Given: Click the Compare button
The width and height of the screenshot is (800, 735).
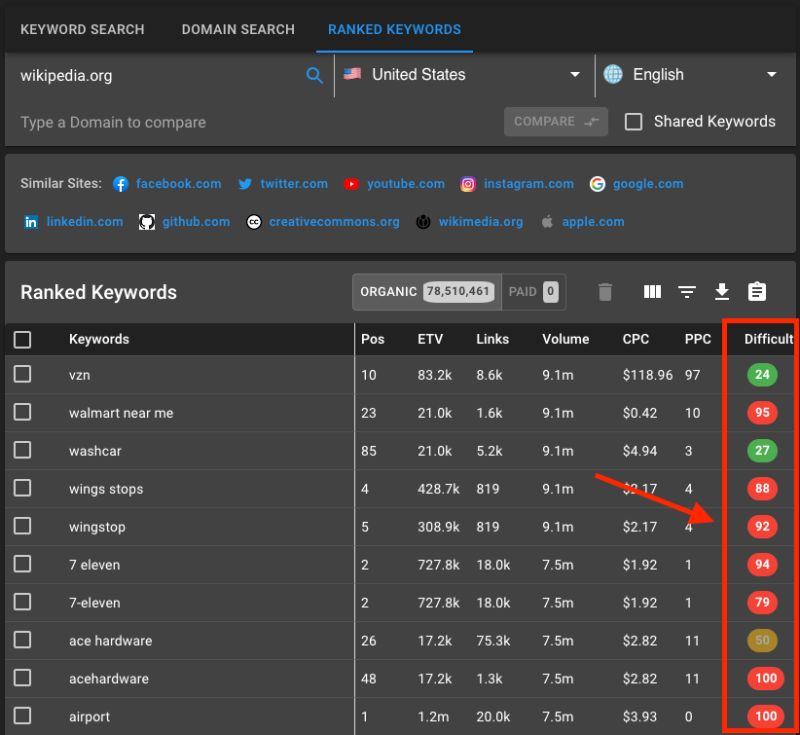Looking at the screenshot, I should tap(556, 121).
